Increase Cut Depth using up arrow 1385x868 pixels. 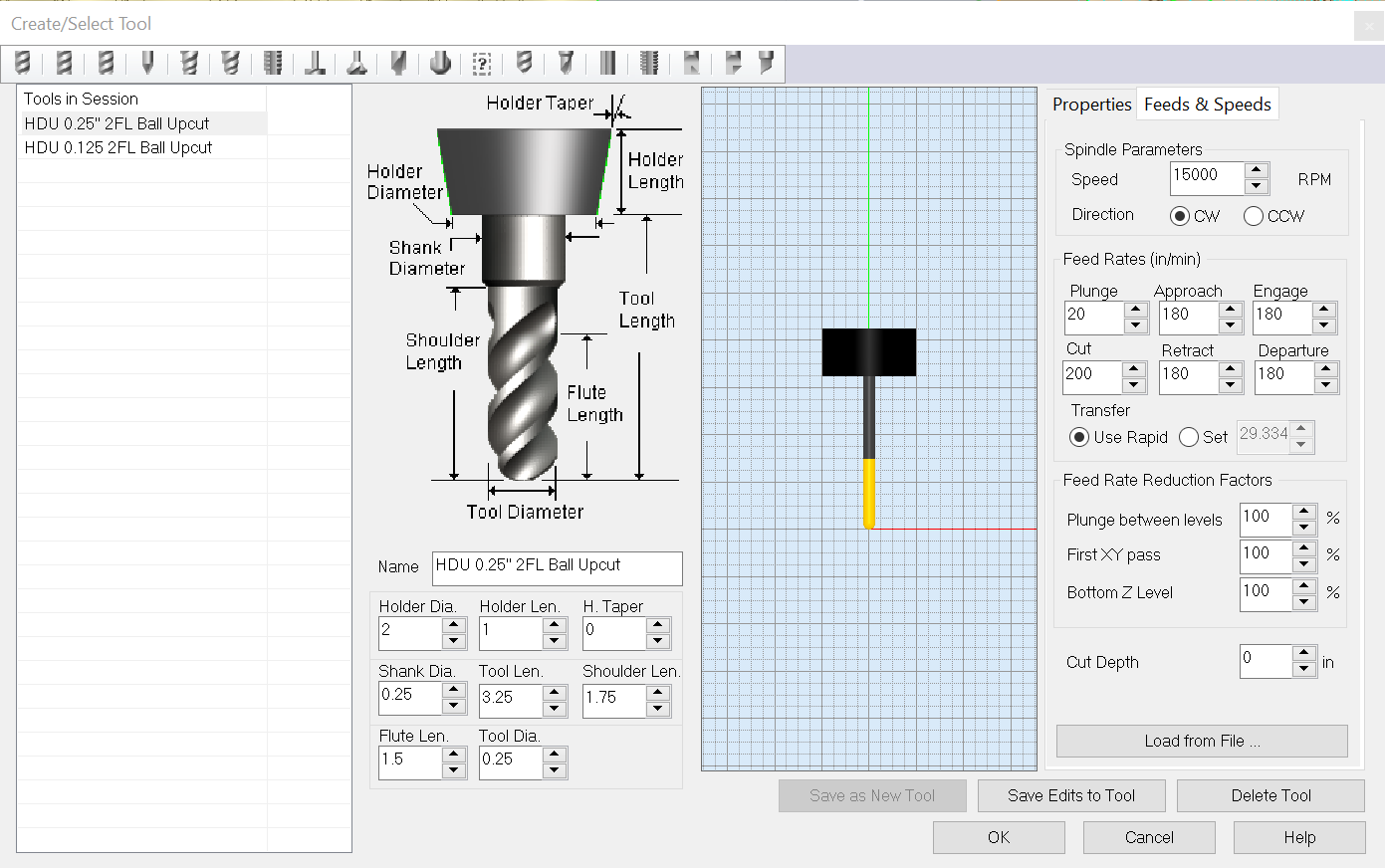(1304, 652)
